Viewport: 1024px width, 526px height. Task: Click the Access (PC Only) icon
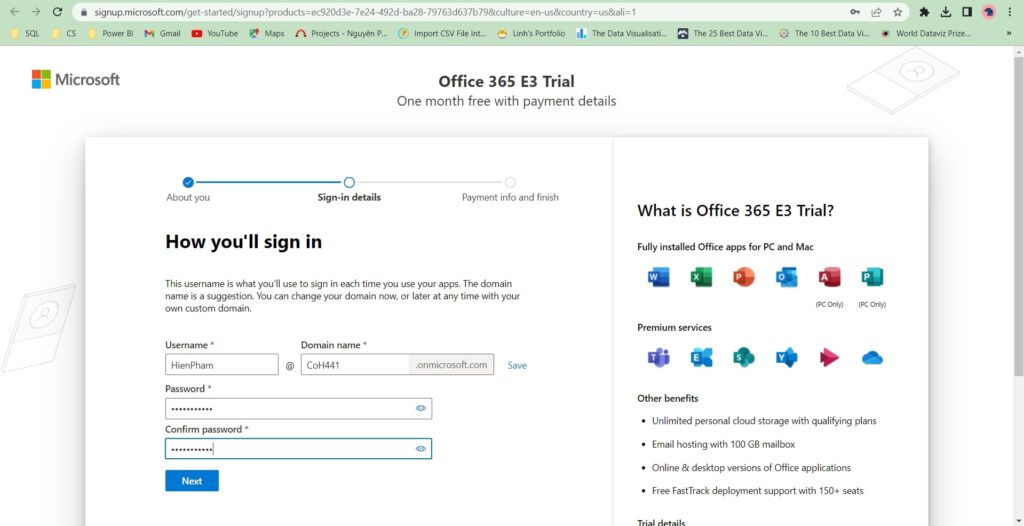click(829, 277)
